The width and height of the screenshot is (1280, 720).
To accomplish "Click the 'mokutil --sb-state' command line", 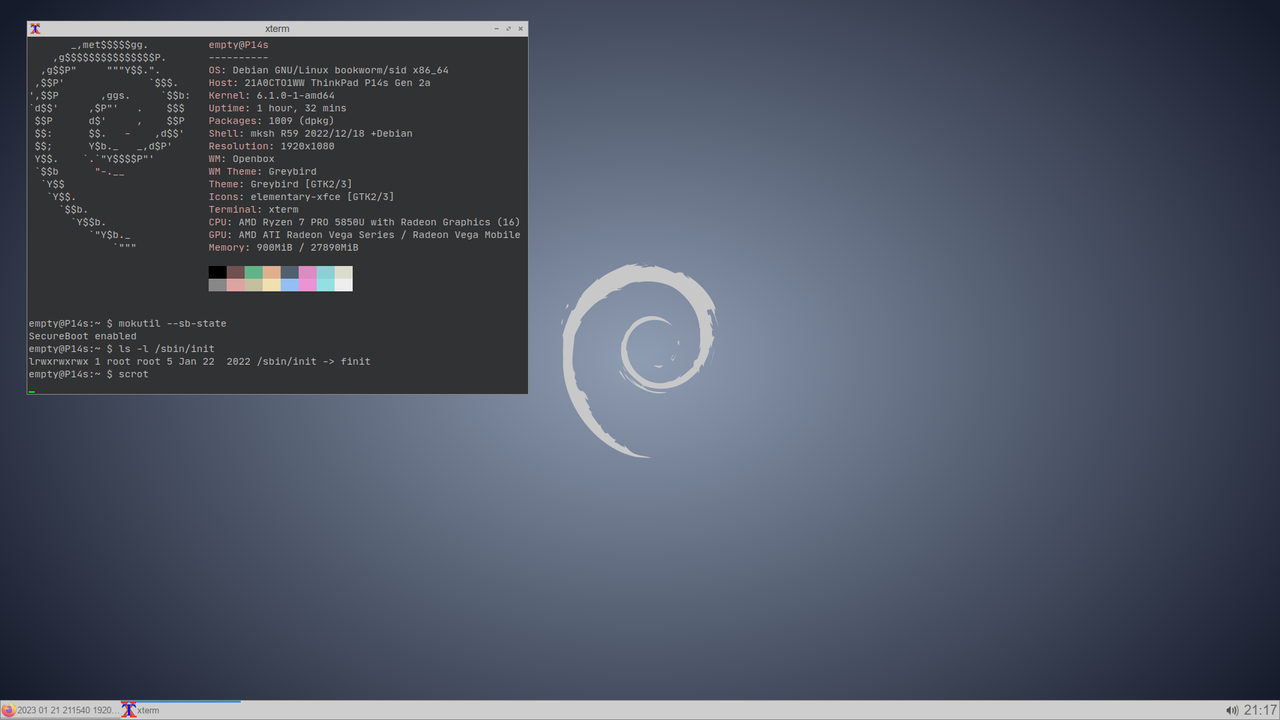I will (128, 324).
